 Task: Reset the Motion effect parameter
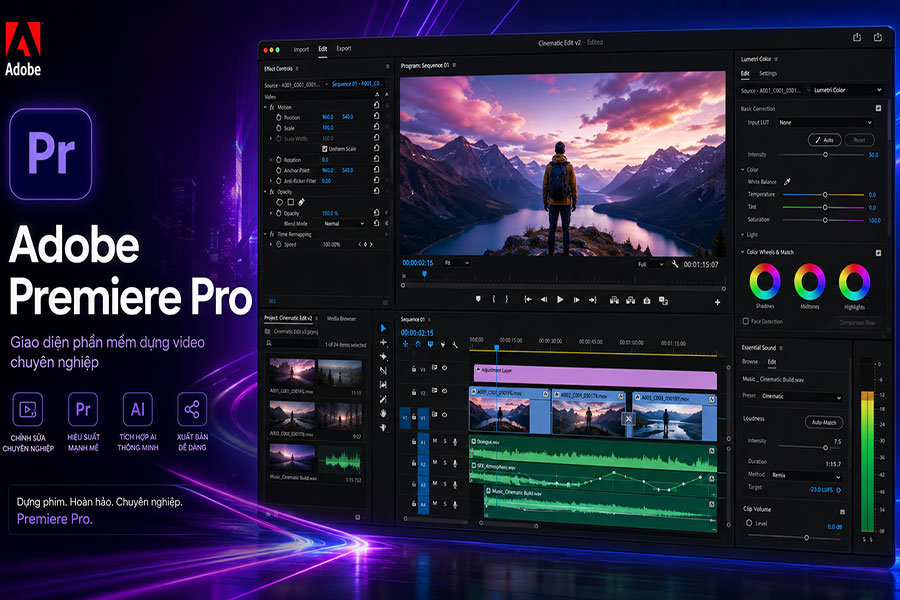(x=377, y=106)
